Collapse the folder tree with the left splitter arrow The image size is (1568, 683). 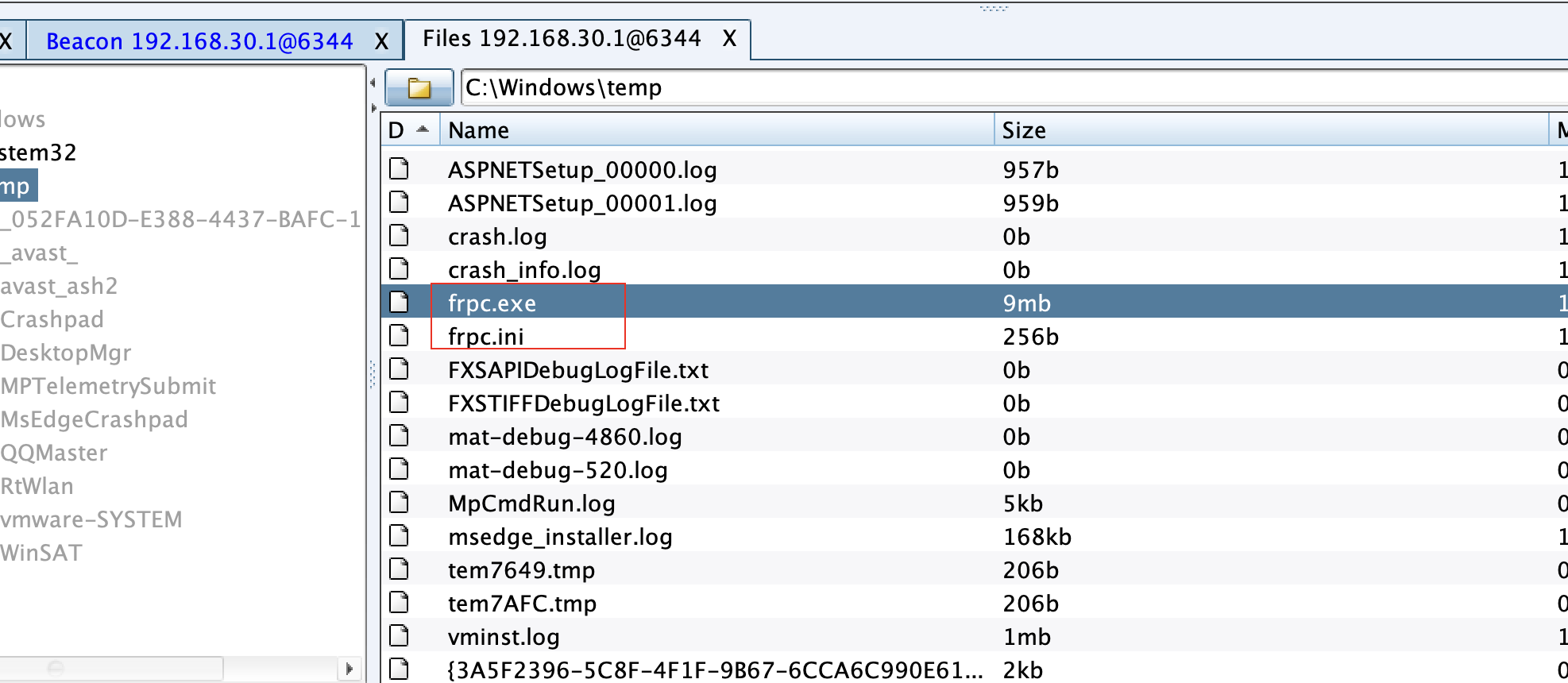373,83
